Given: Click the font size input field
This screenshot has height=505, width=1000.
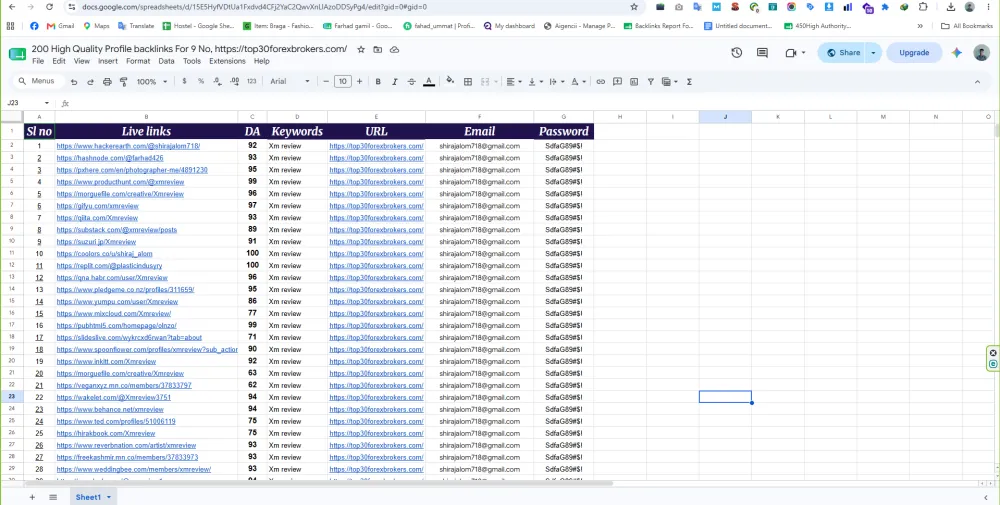Looking at the screenshot, I should click(x=342, y=82).
